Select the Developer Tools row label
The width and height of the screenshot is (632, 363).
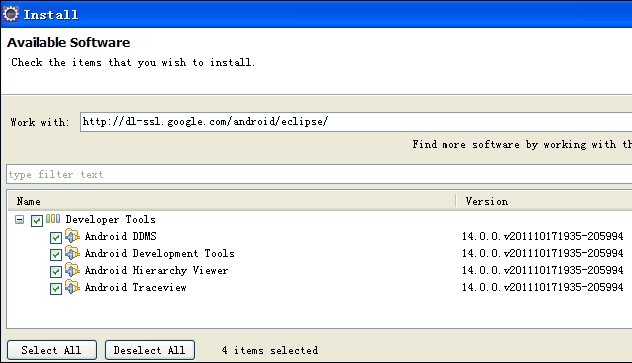110,219
